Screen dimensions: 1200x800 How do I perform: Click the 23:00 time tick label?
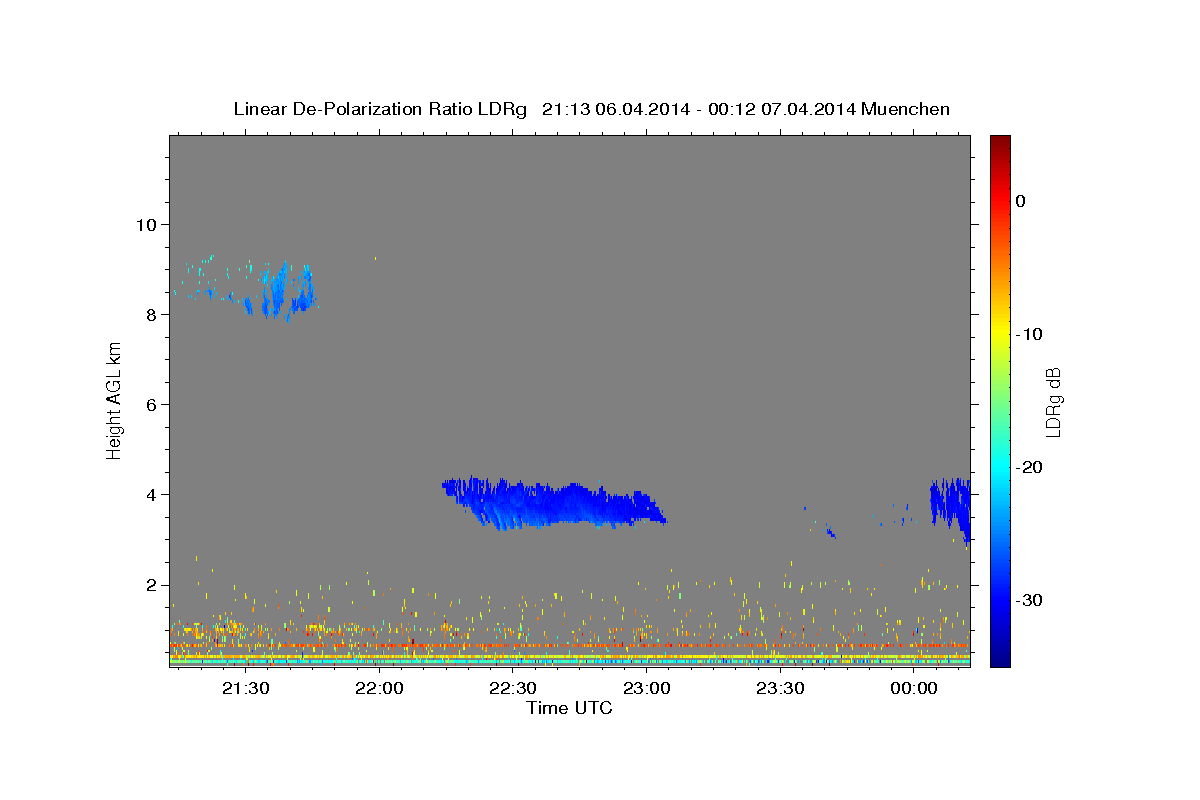click(647, 688)
